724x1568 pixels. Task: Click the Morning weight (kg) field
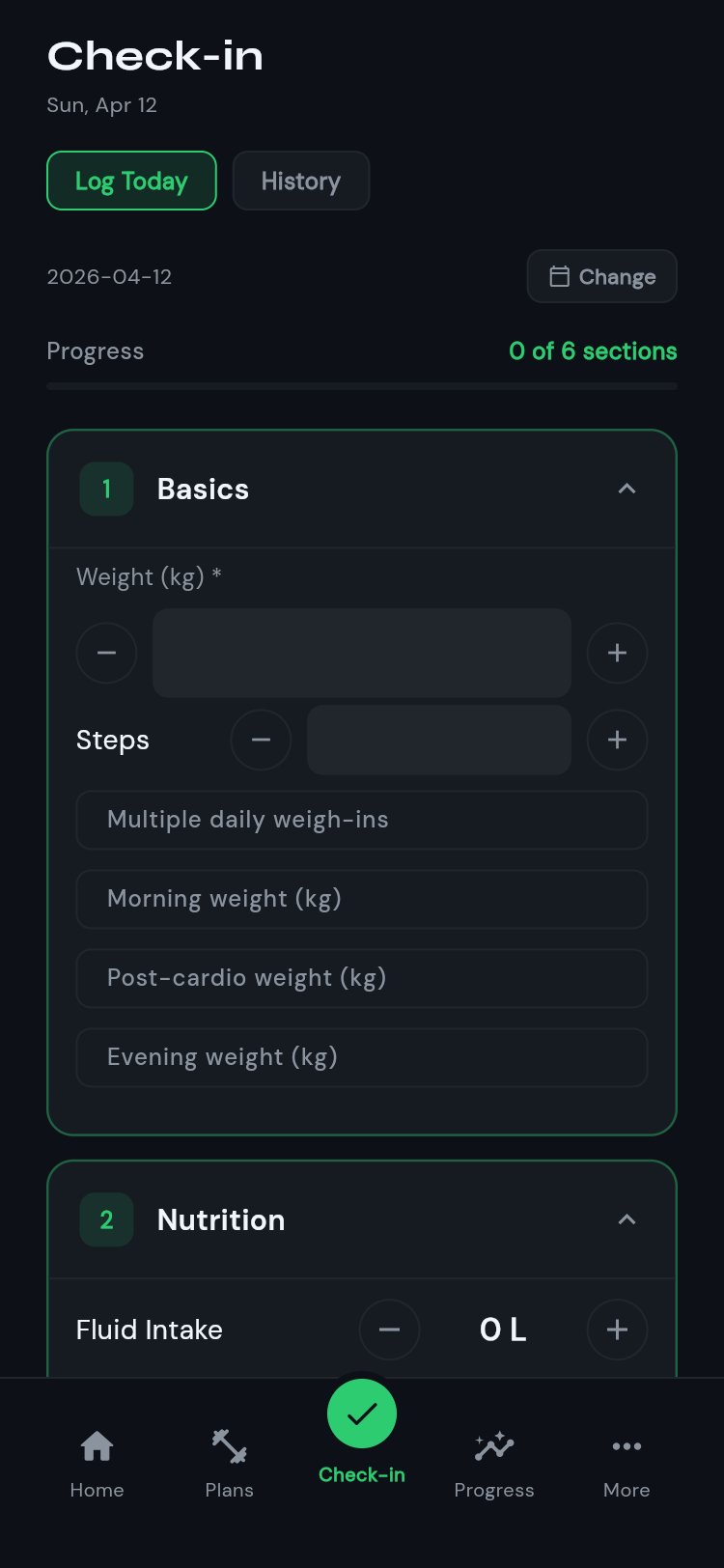point(362,899)
